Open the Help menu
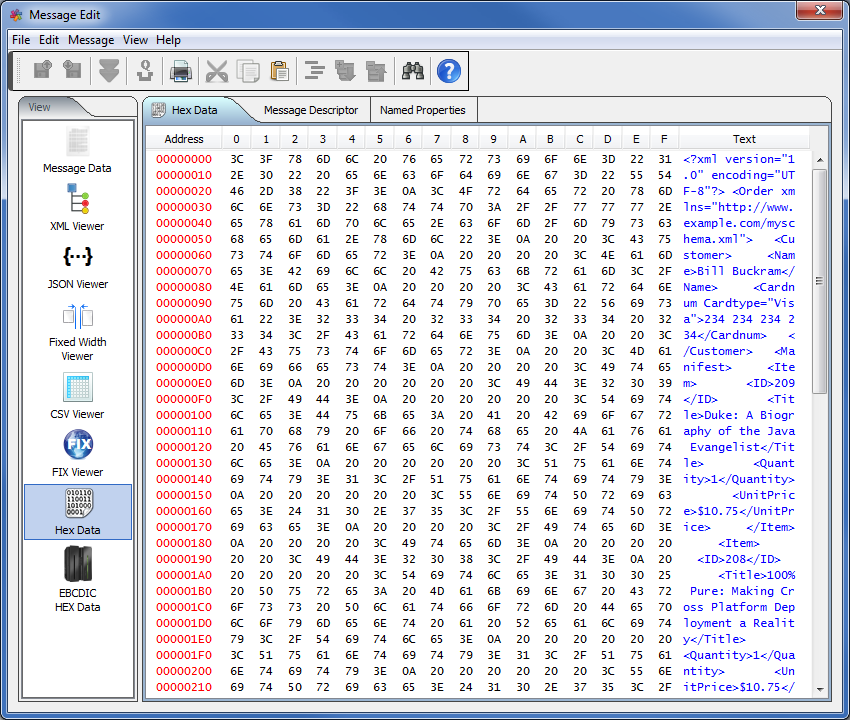Viewport: 850px width, 720px height. click(168, 40)
